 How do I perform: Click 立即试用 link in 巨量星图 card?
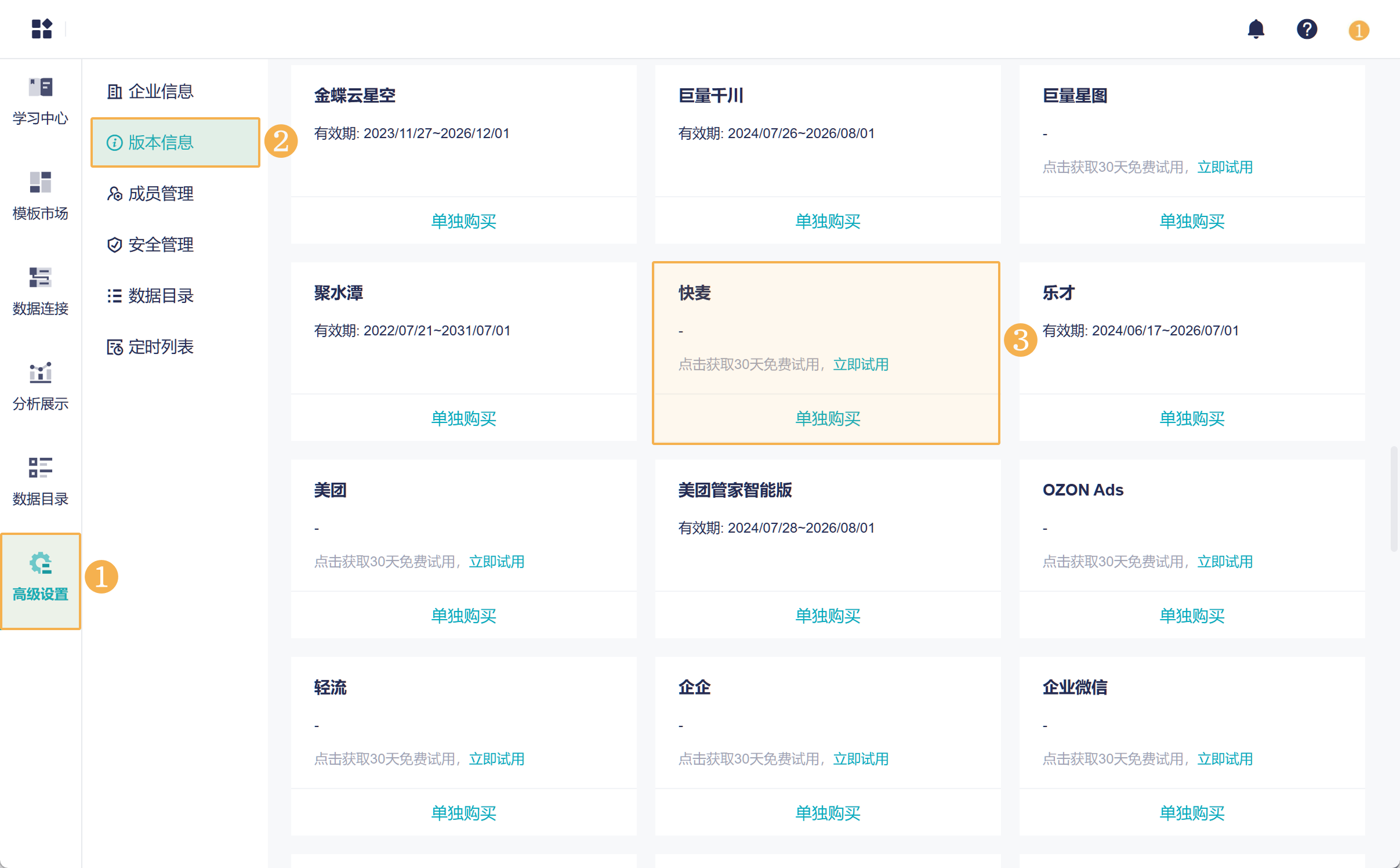tap(1225, 167)
